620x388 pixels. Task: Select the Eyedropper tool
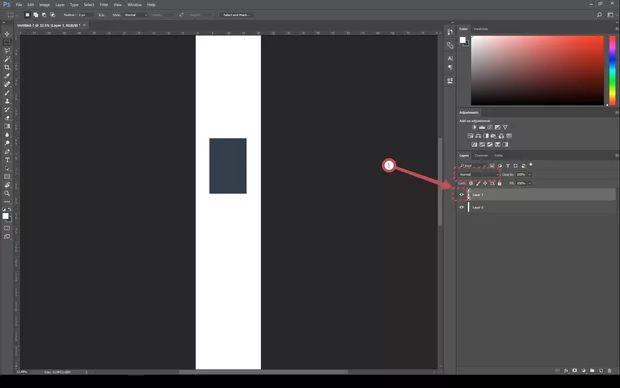pos(7,76)
